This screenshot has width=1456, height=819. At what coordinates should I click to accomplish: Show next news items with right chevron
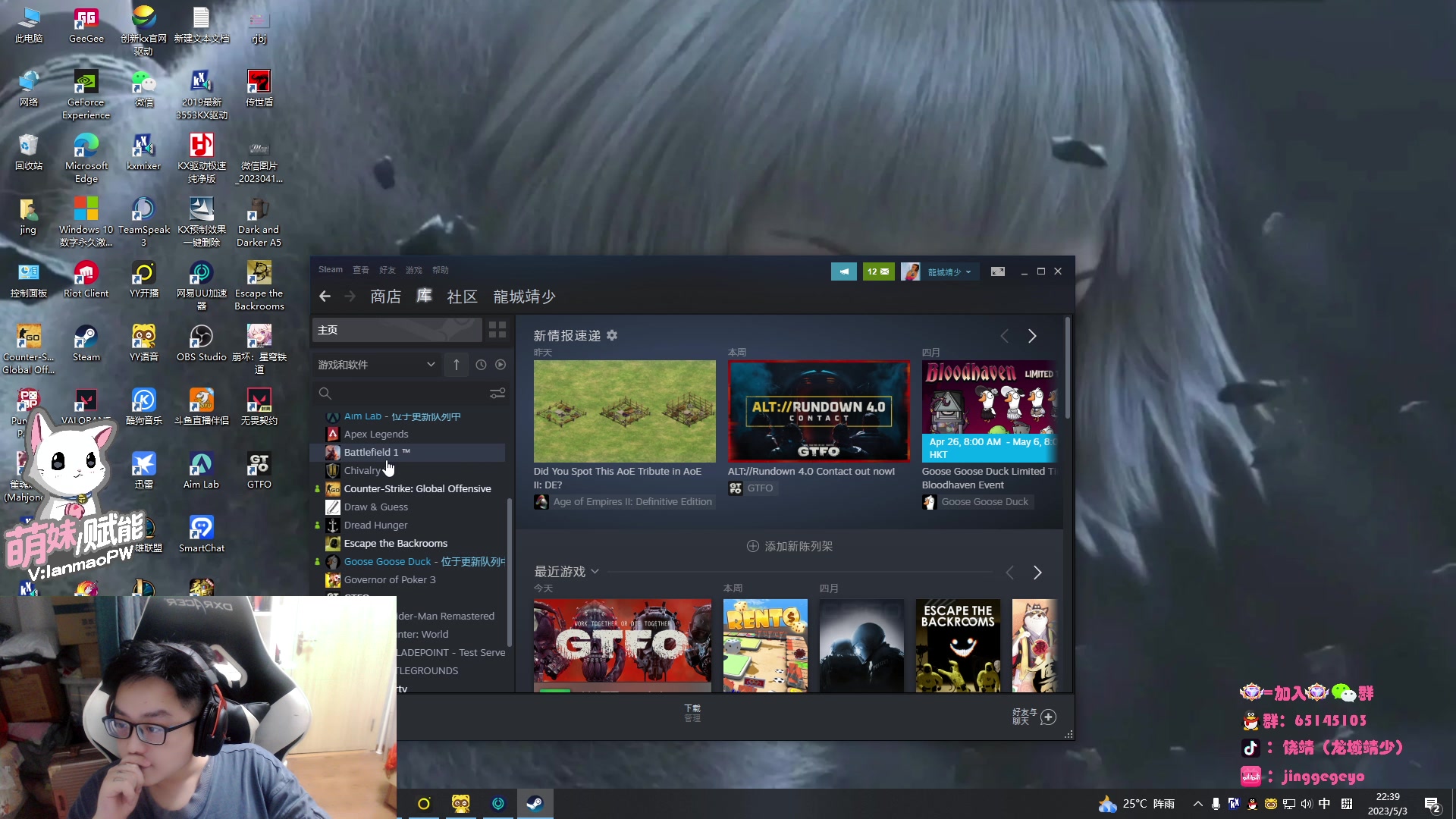coord(1032,336)
